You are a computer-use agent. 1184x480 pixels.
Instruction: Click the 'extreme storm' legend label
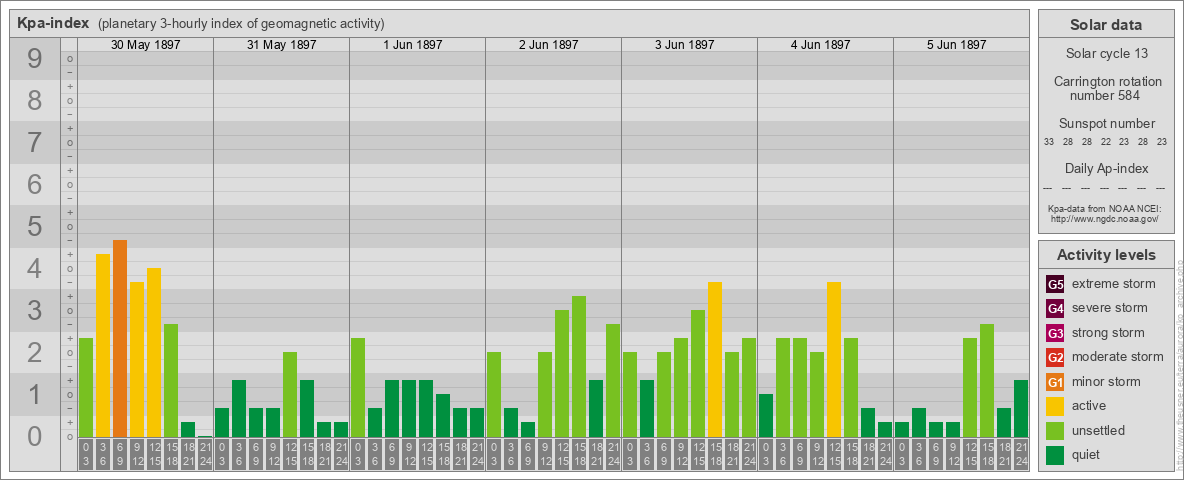[x=1114, y=284]
